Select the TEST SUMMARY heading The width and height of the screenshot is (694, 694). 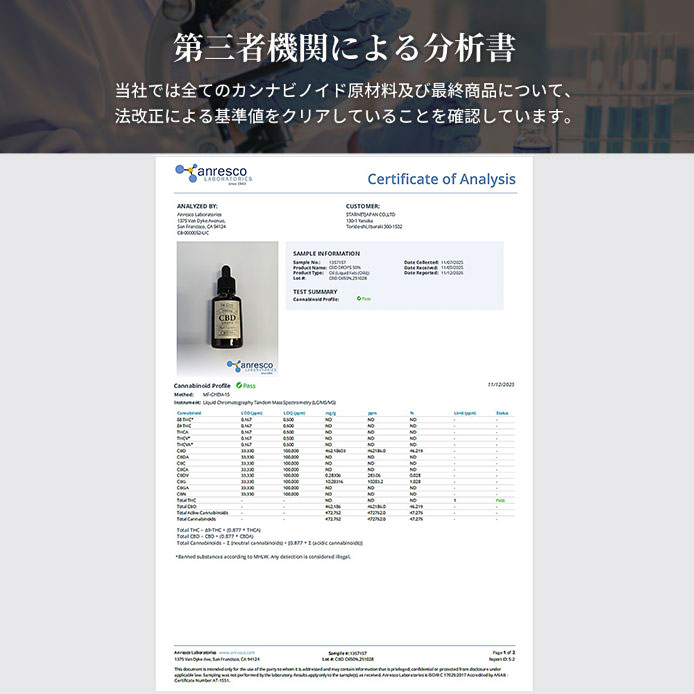(x=315, y=292)
